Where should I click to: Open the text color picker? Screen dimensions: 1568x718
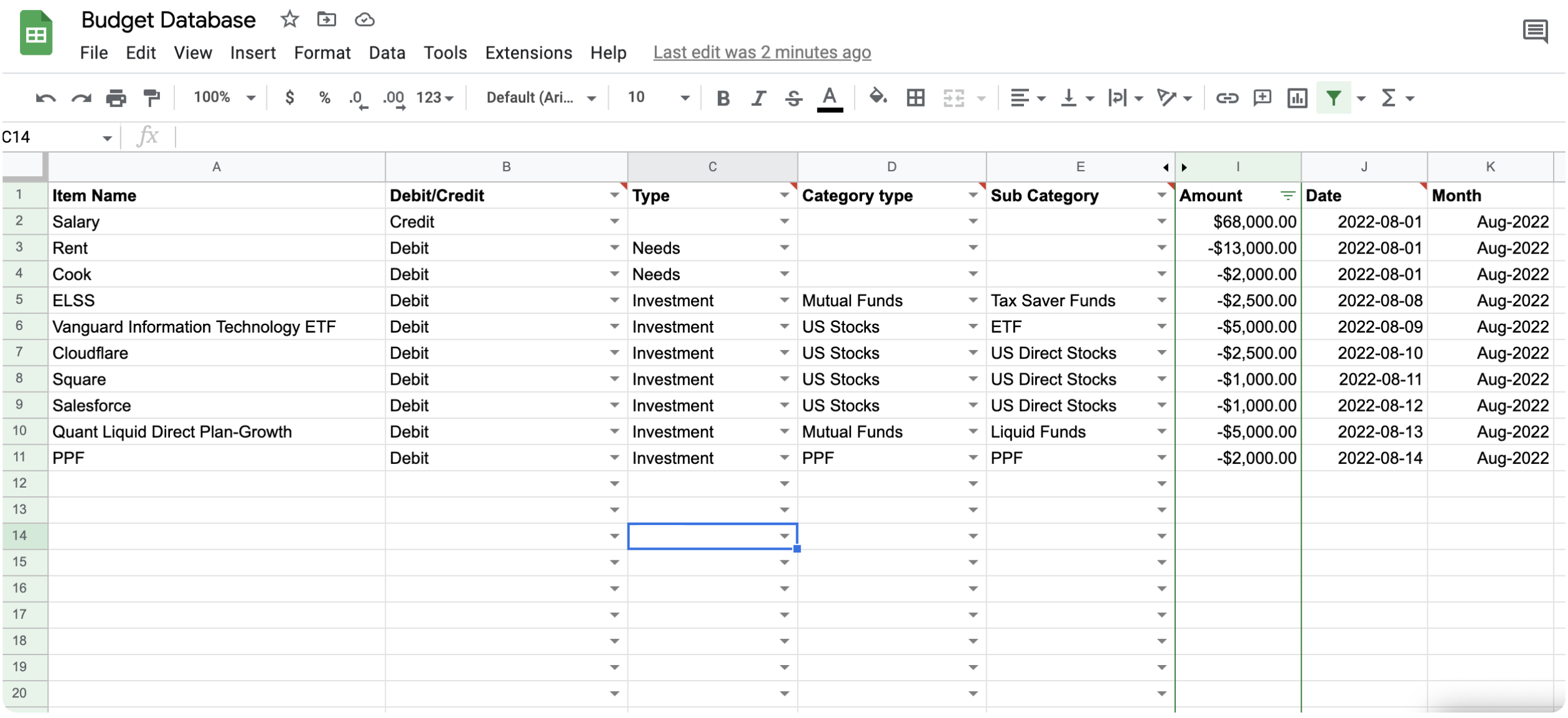830,98
